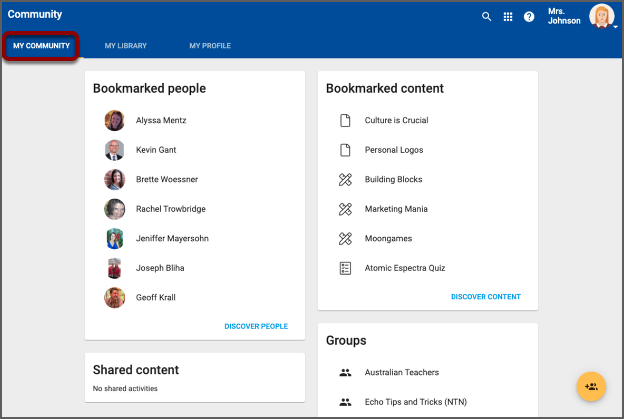
Task: Open the apps grid launcher
Action: tap(508, 17)
